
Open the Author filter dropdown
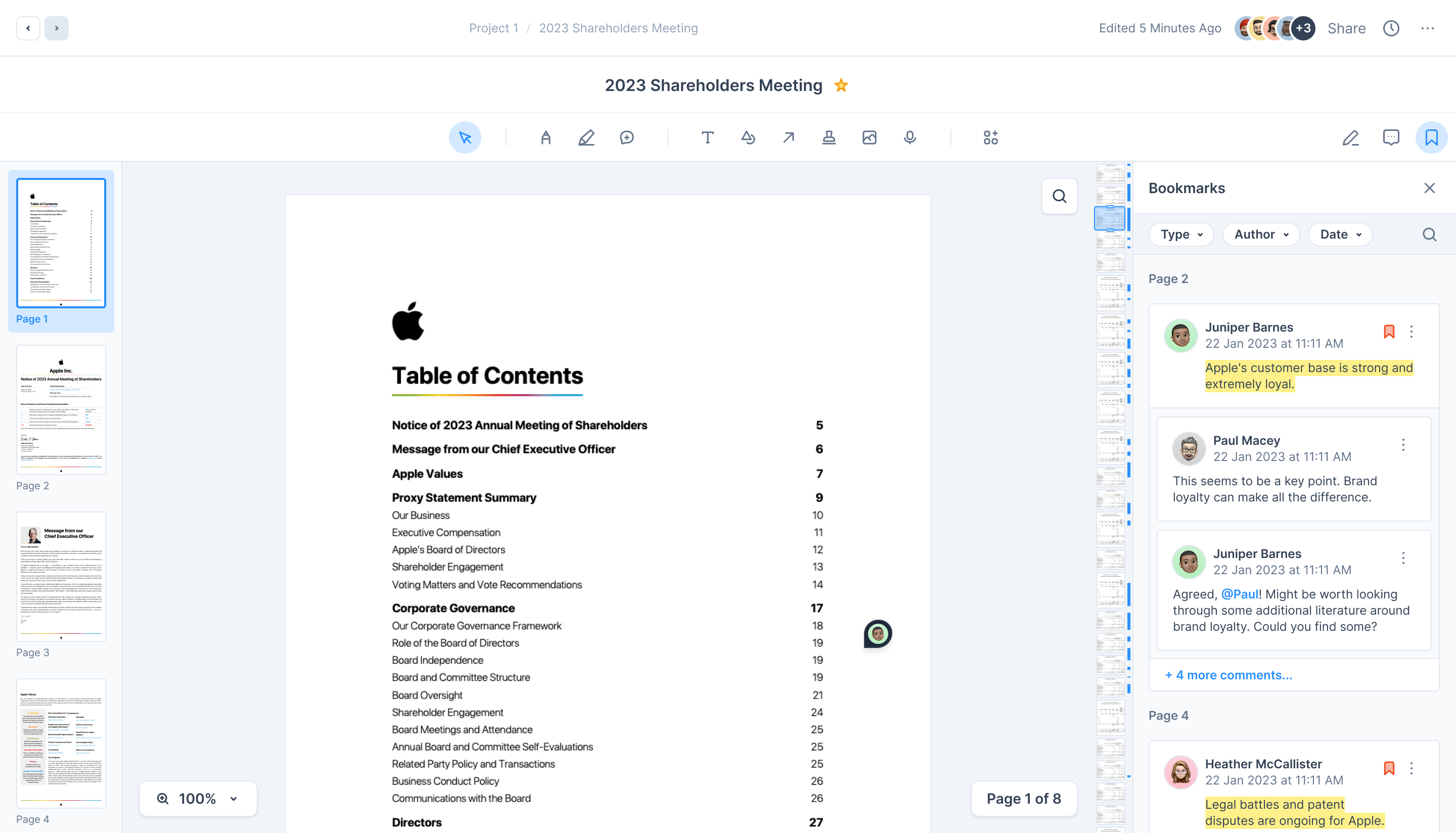[1260, 234]
